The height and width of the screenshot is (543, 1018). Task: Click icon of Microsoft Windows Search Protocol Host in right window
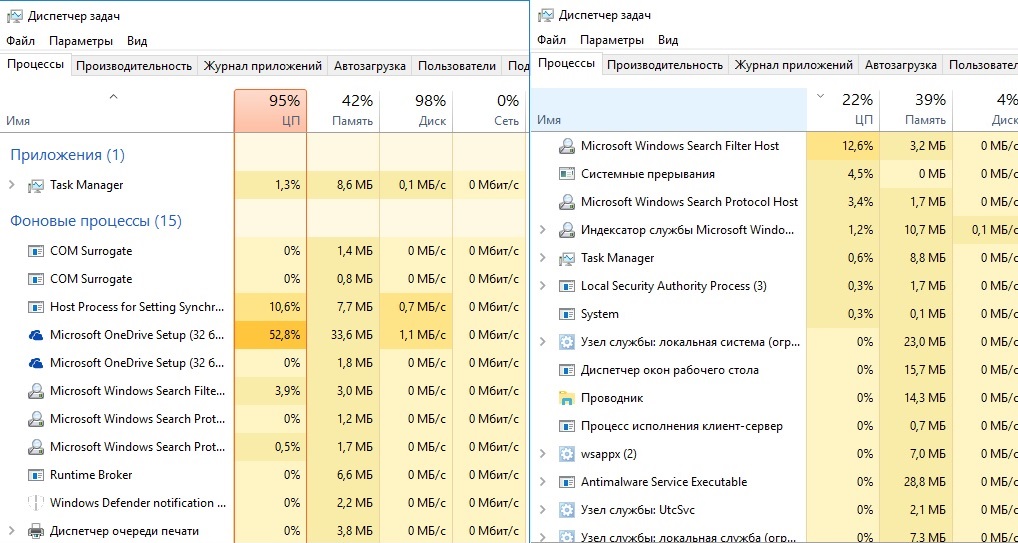coord(566,202)
